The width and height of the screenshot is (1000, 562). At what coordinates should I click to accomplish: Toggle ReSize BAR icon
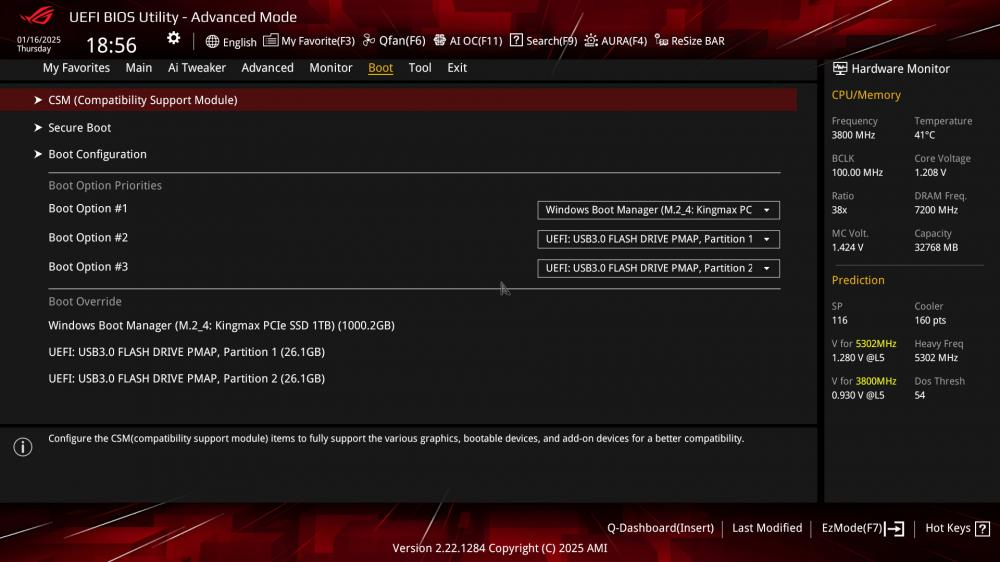coord(661,41)
